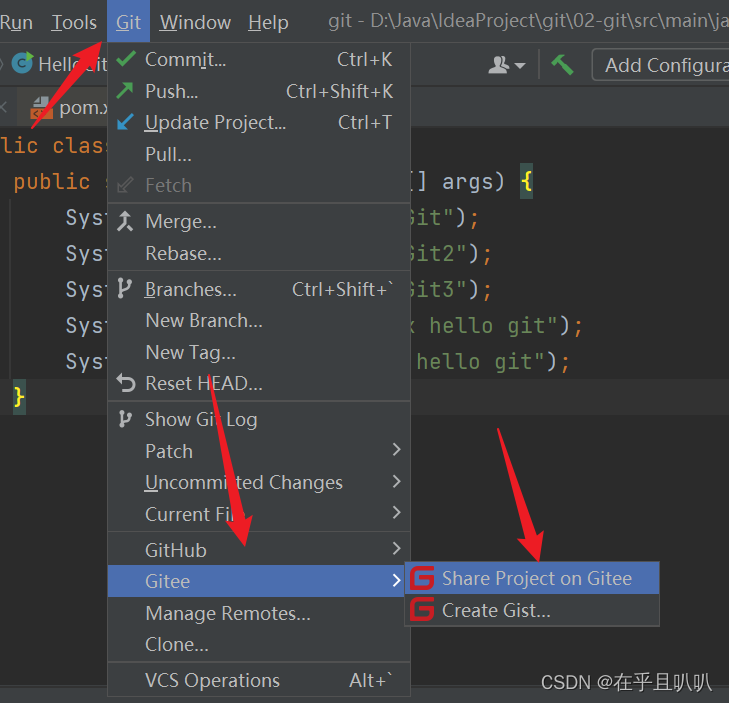
Task: Choose Pull... from the Git menu
Action: [x=259, y=154]
